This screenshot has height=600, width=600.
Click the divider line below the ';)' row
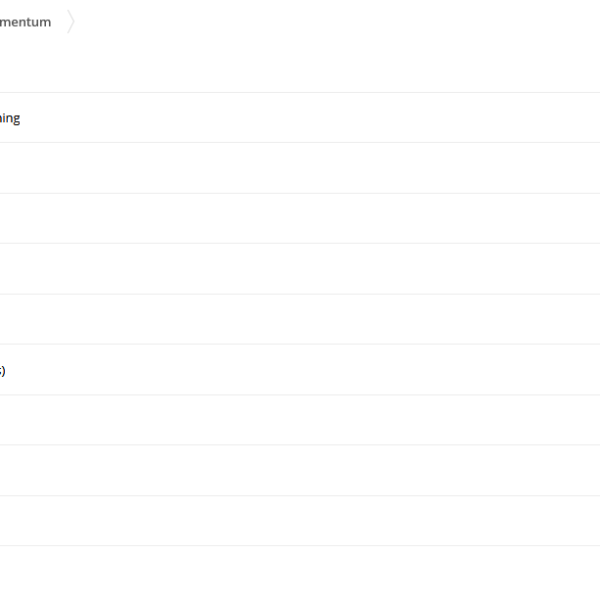coord(300,395)
